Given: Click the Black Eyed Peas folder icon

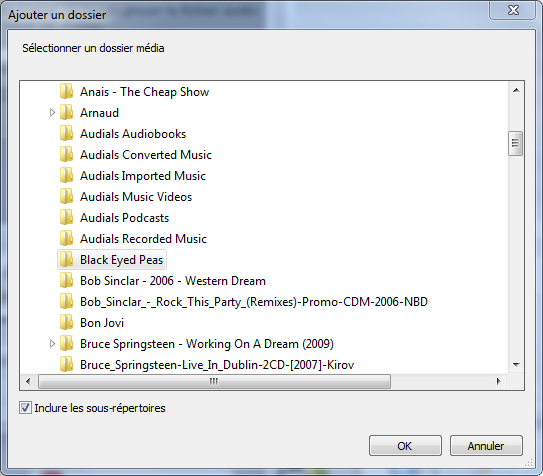Looking at the screenshot, I should coord(66,260).
